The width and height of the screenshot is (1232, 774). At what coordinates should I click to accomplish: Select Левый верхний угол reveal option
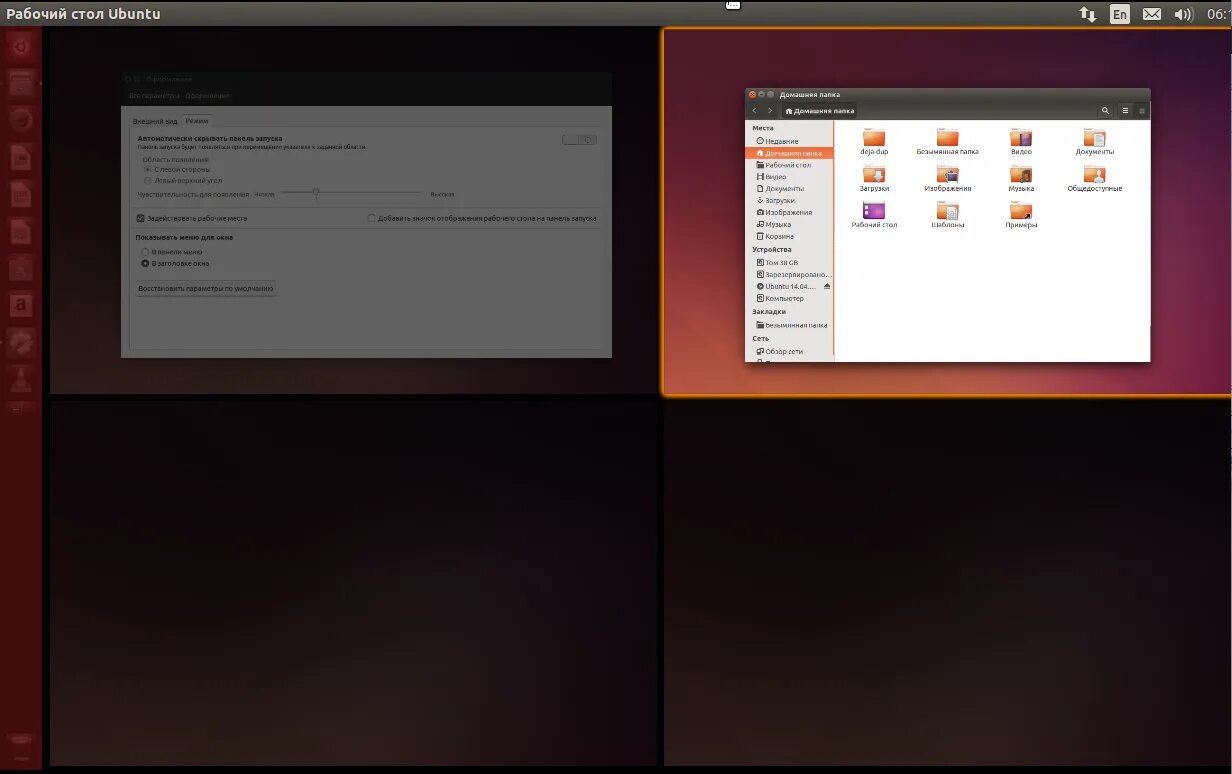(182, 181)
